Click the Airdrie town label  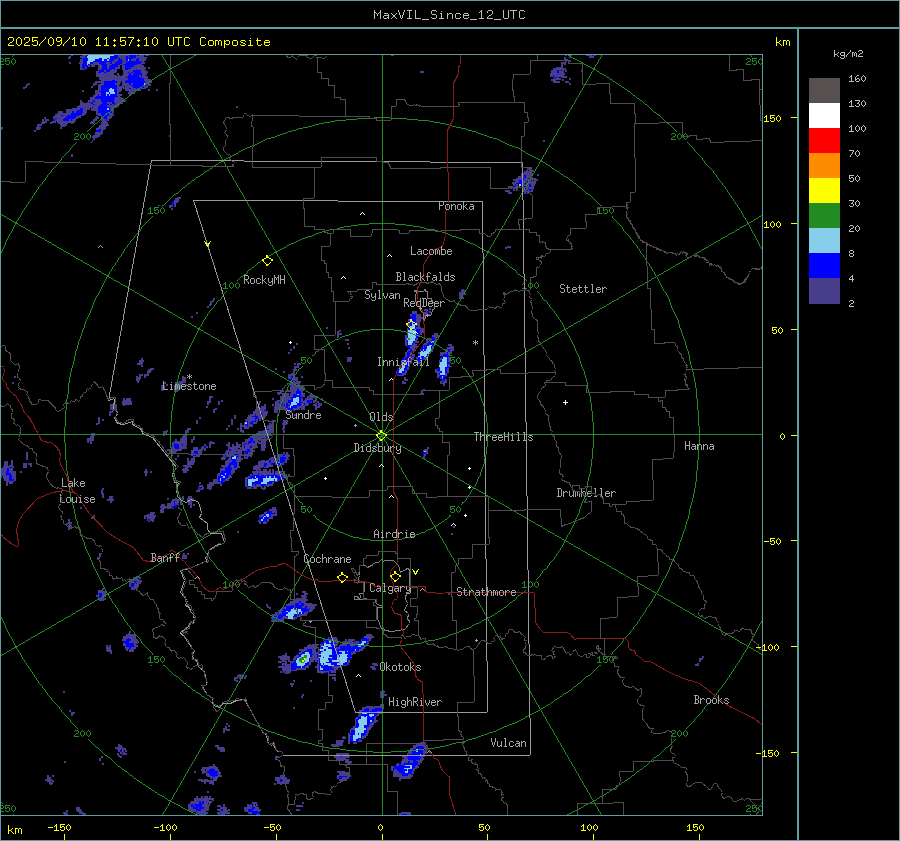pos(394,534)
